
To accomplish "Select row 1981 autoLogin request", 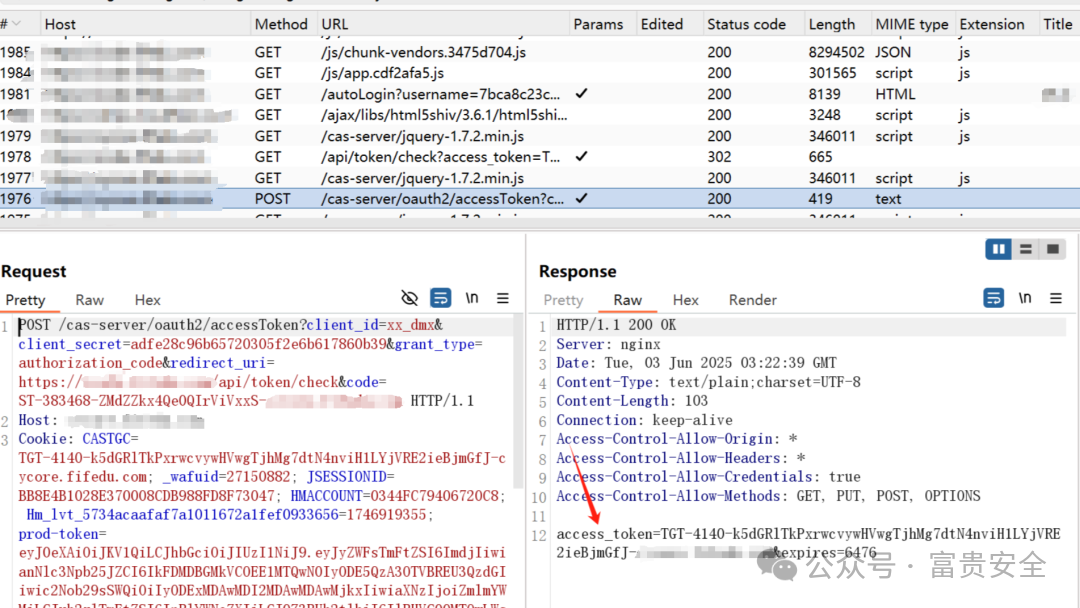I will (540, 94).
